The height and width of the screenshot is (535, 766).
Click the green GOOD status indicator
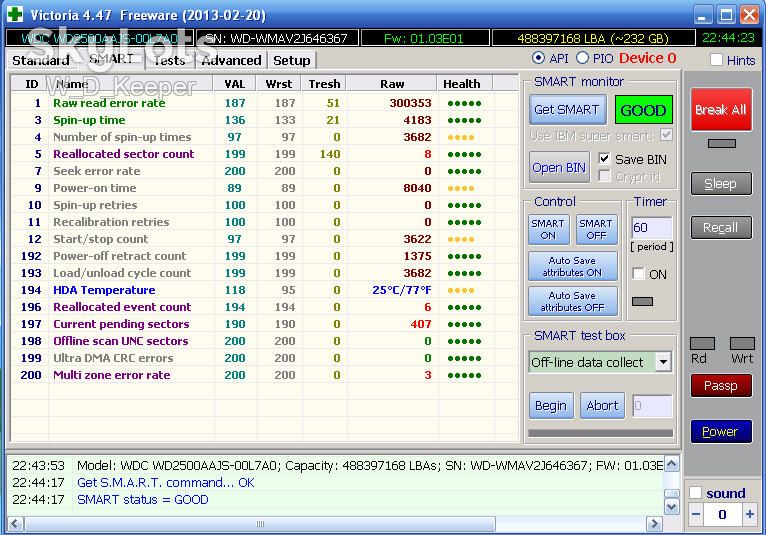(x=643, y=110)
